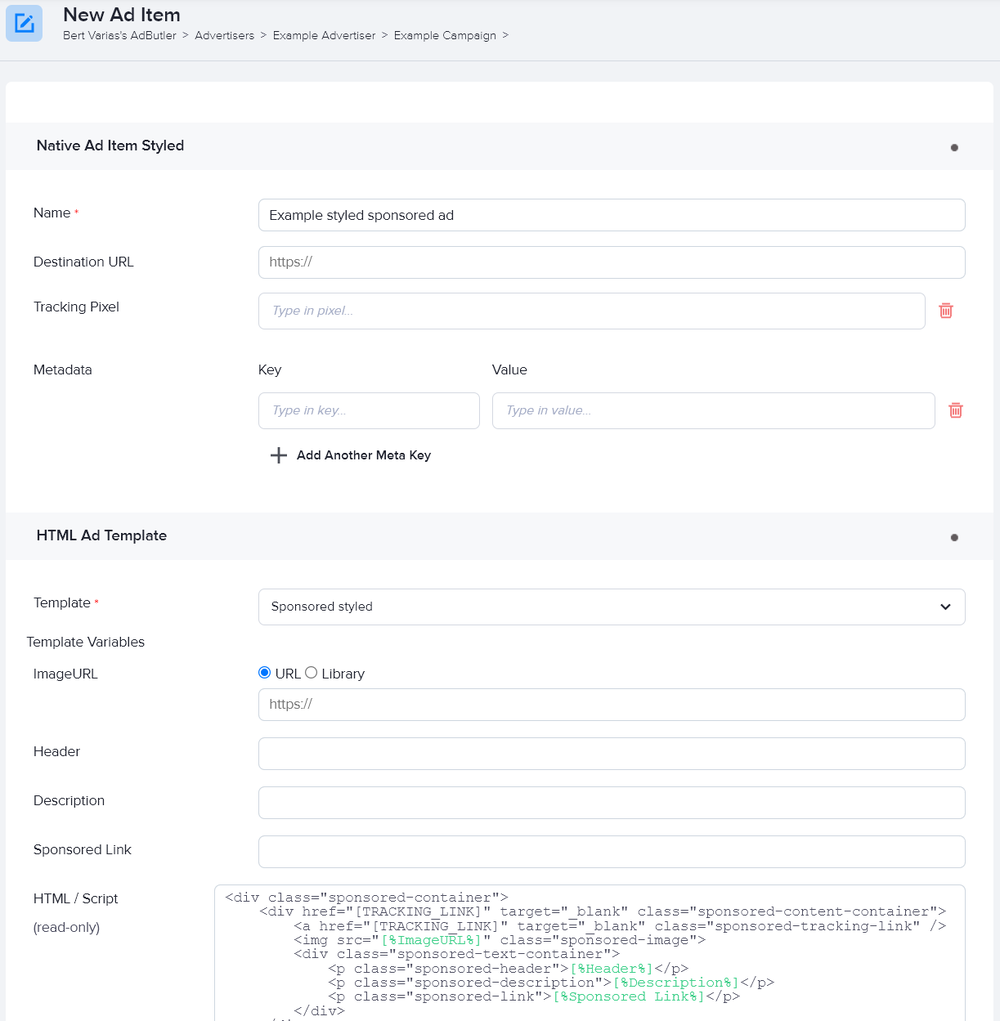Click the Tracking Pixel label
The width and height of the screenshot is (1000, 1021).
coord(76,307)
